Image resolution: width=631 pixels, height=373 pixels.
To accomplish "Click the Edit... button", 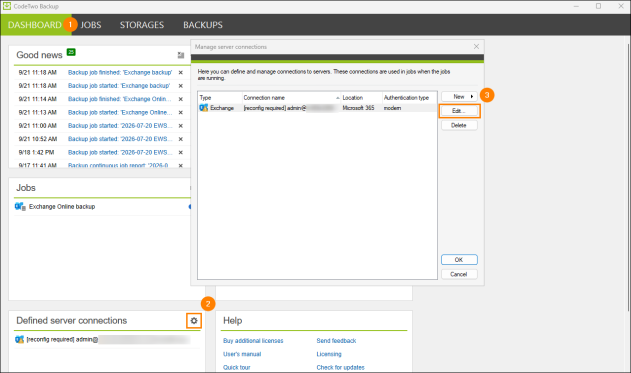I will (x=459, y=111).
